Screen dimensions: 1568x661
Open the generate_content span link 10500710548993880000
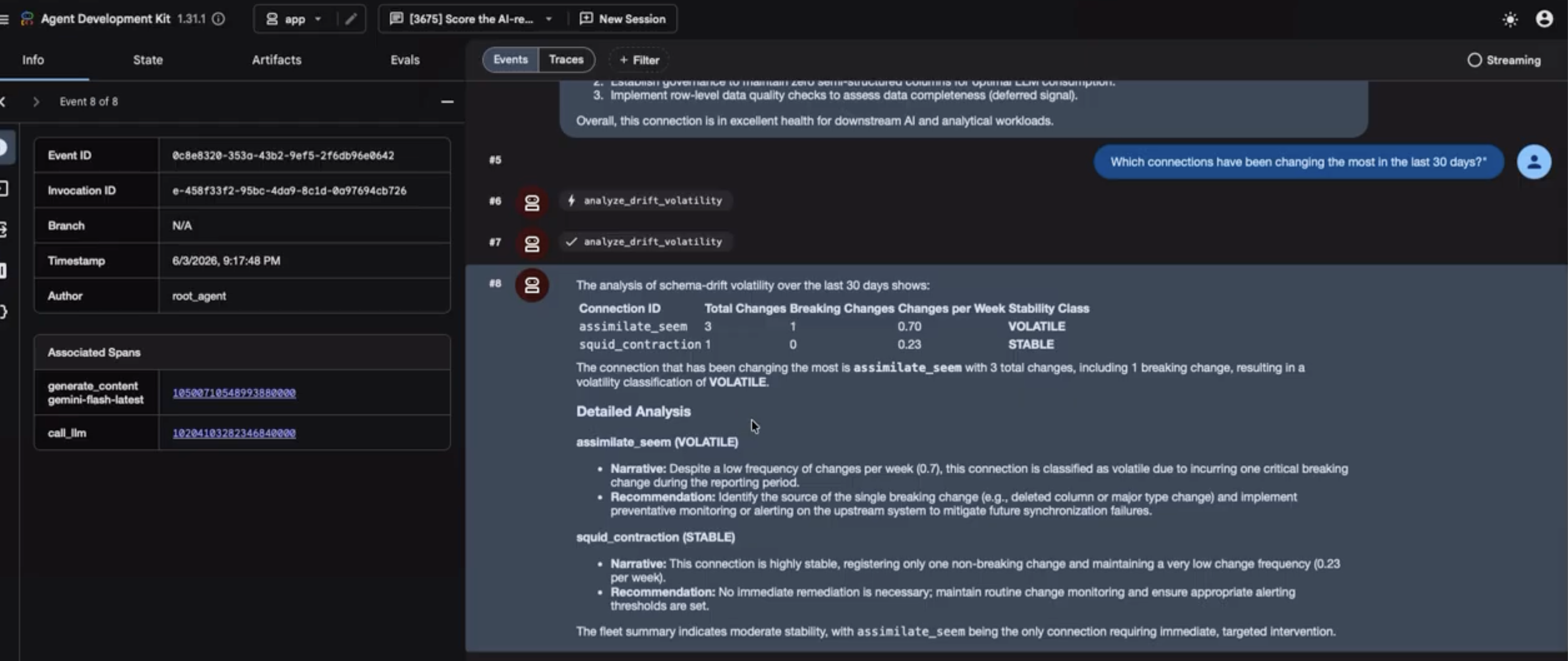pyautogui.click(x=234, y=393)
